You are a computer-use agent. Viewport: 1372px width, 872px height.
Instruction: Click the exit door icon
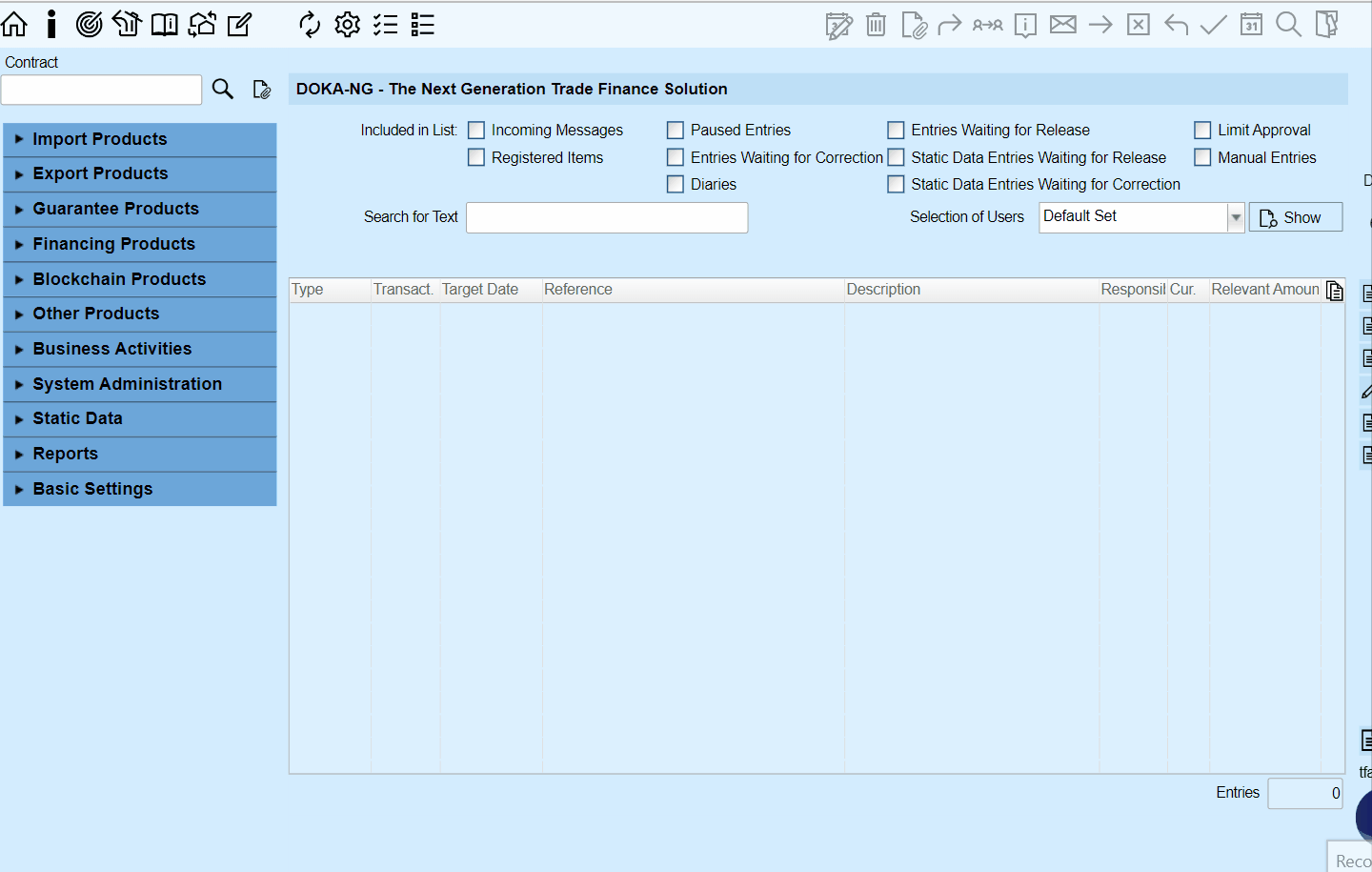(1326, 24)
